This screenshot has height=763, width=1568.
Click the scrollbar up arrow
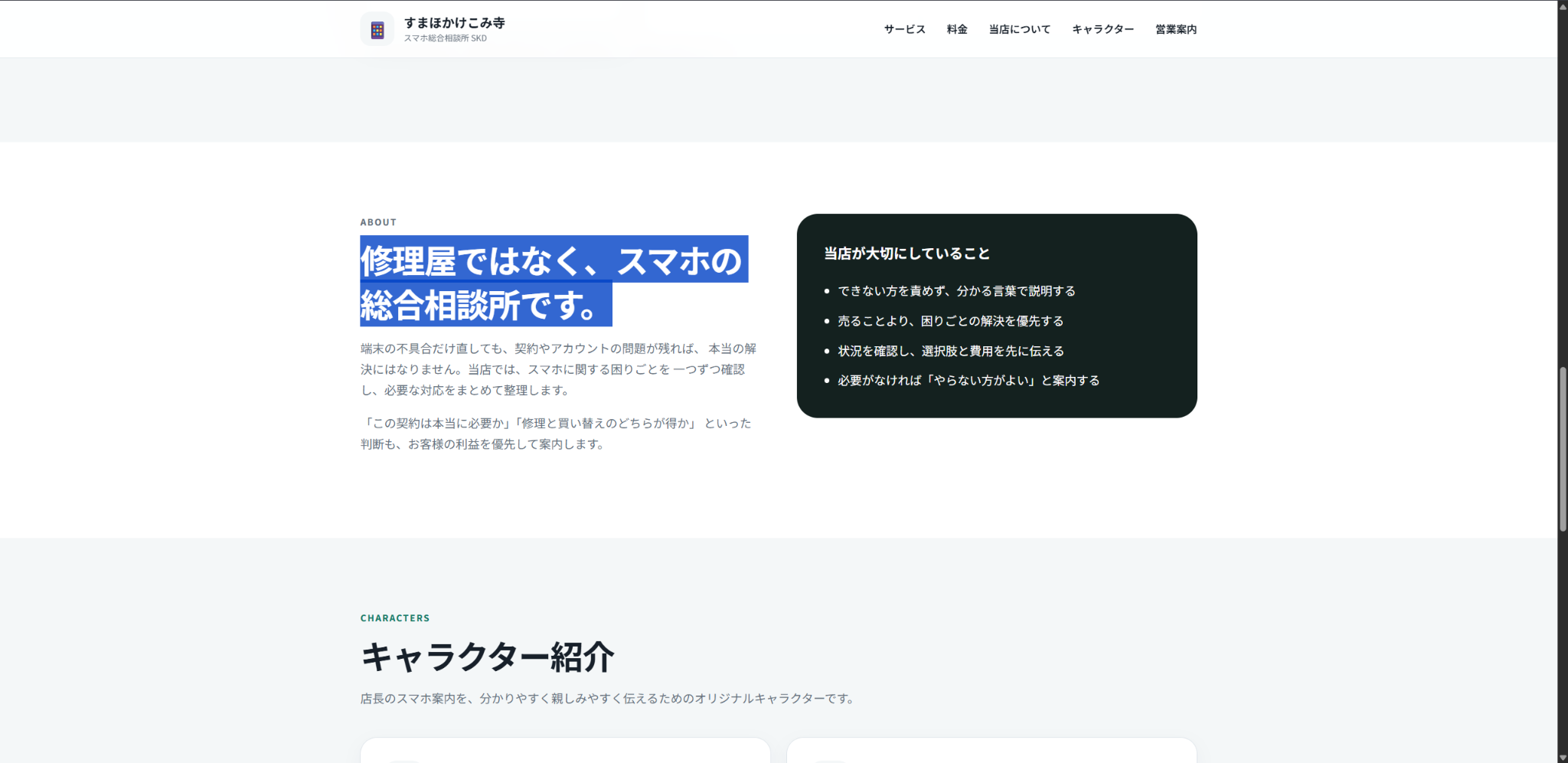tap(1563, 5)
